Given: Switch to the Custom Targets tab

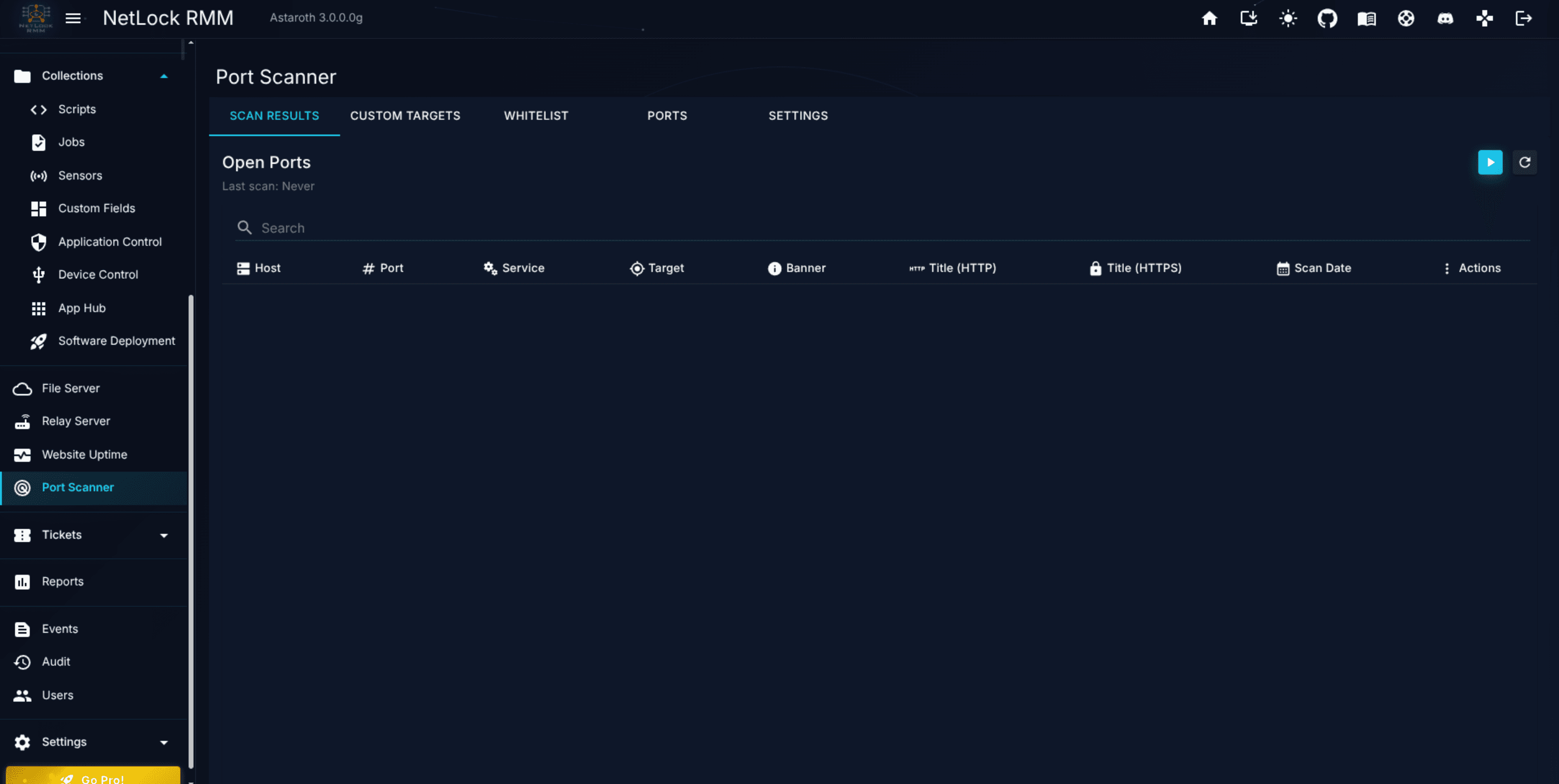Looking at the screenshot, I should coord(405,116).
